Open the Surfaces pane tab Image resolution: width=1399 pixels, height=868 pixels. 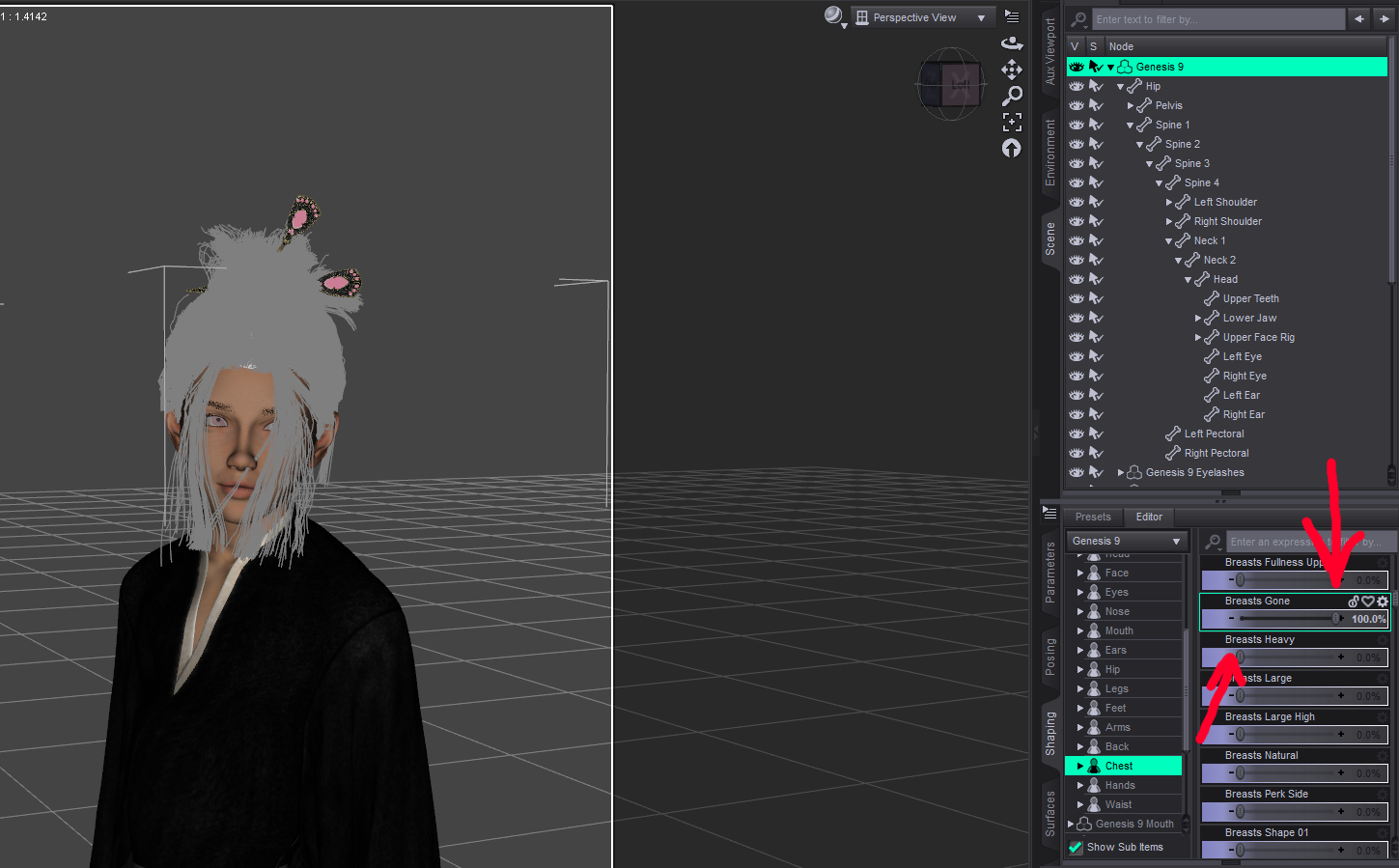pyautogui.click(x=1050, y=813)
